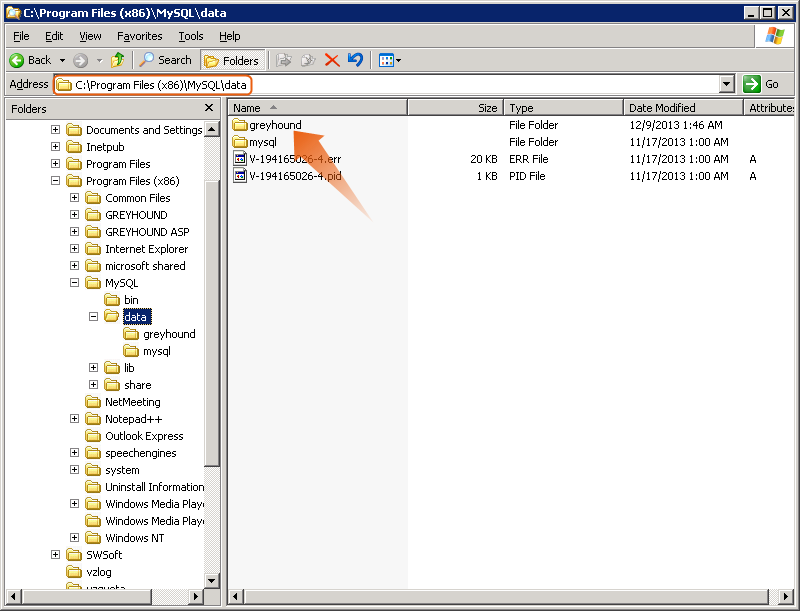Viewport: 800px width, 611px height.
Task: Open the Views button menu
Action: (390, 60)
